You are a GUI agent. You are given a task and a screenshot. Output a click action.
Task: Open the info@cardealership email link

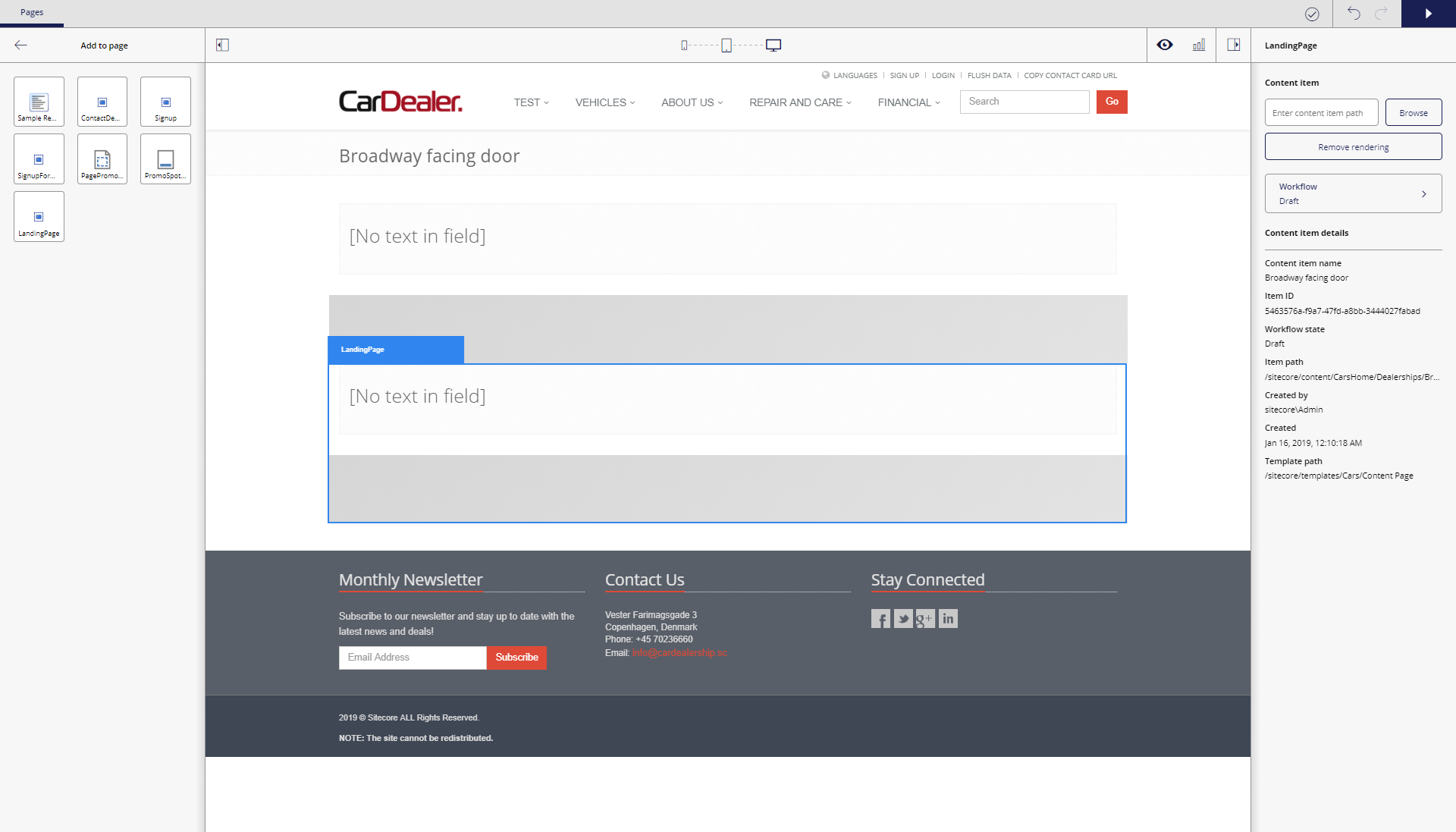click(x=679, y=653)
